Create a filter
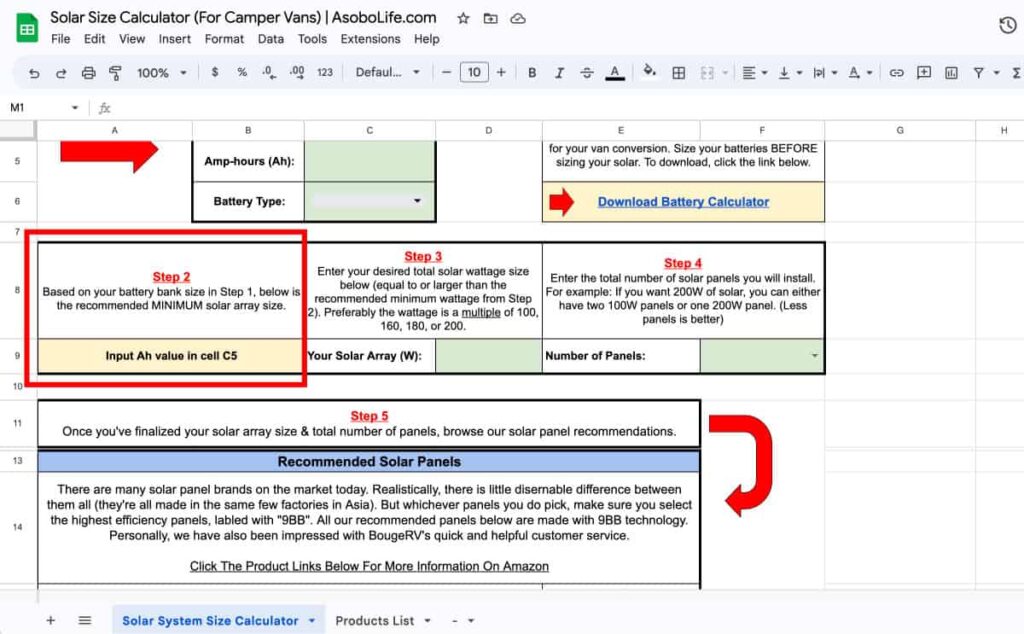This screenshot has width=1024, height=634. pos(978,73)
